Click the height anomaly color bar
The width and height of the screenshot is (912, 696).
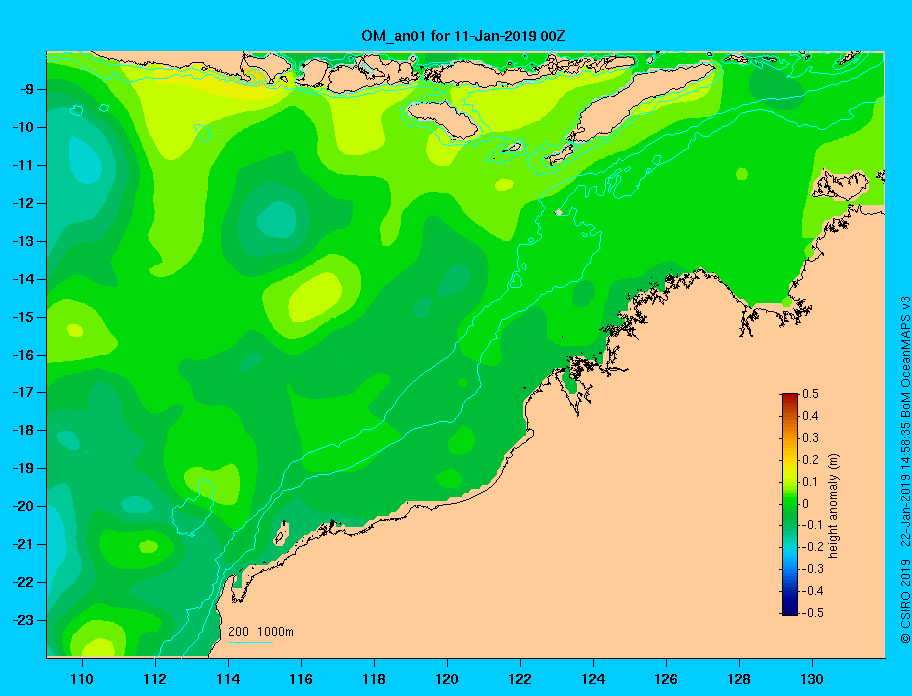point(790,504)
